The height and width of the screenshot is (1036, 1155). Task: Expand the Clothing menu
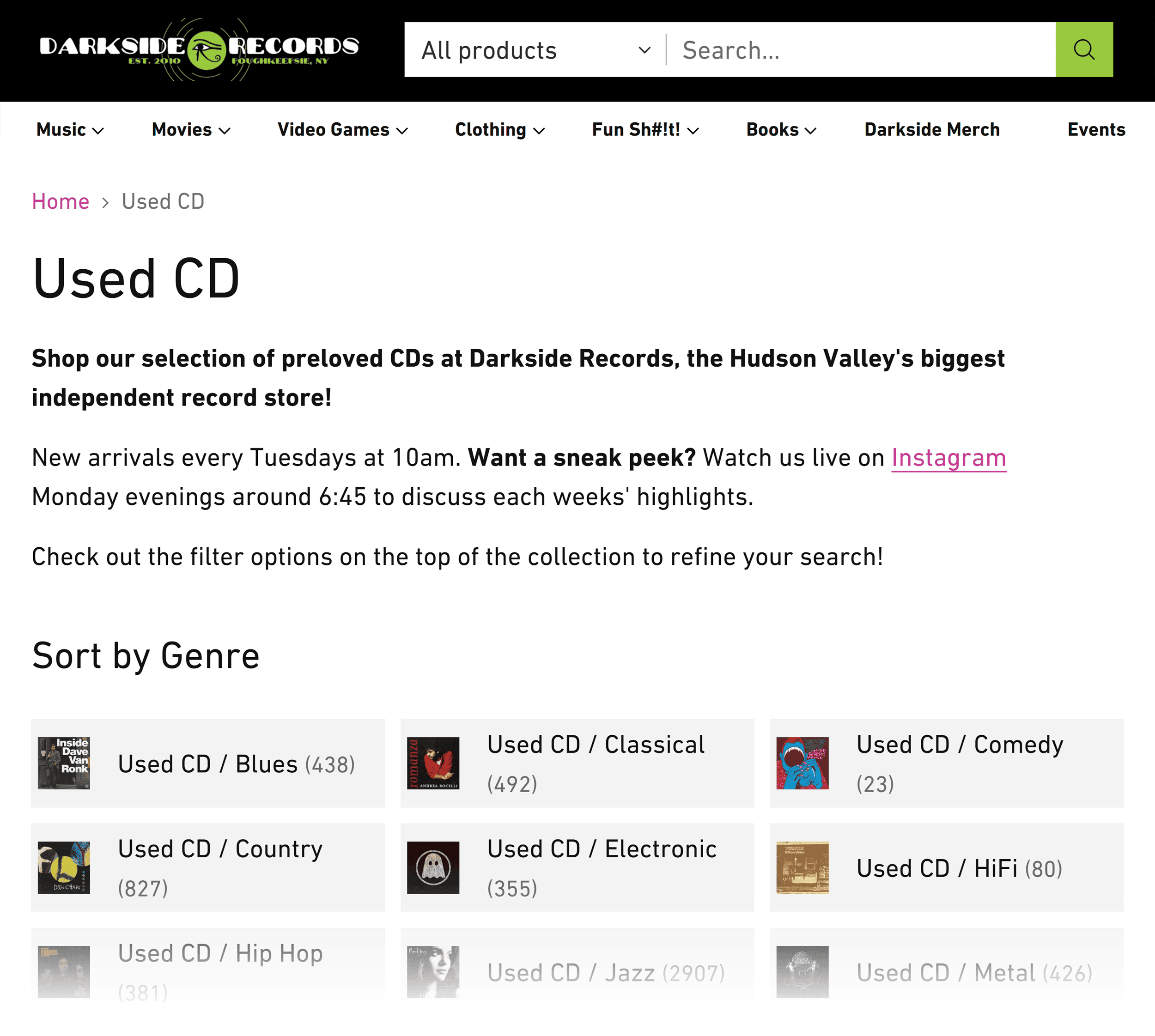(500, 130)
